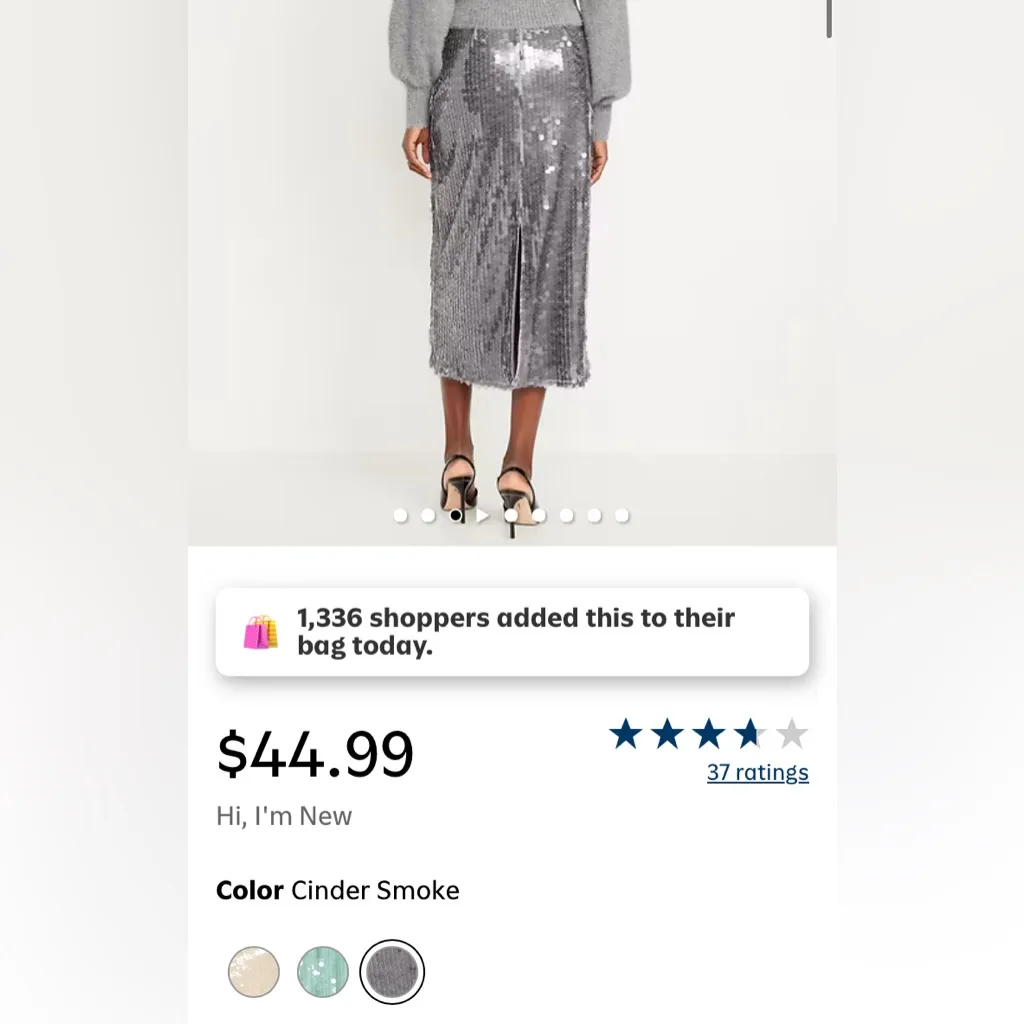The width and height of the screenshot is (1024, 1024).
Task: Click the video play triangle in carousel
Action: point(483,516)
